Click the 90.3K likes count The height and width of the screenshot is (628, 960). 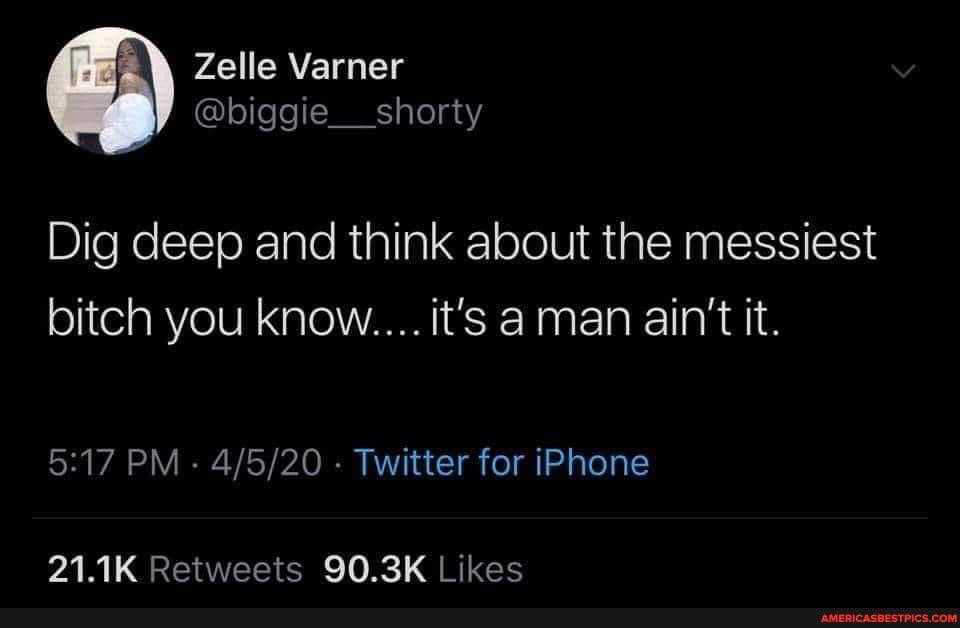coord(377,569)
